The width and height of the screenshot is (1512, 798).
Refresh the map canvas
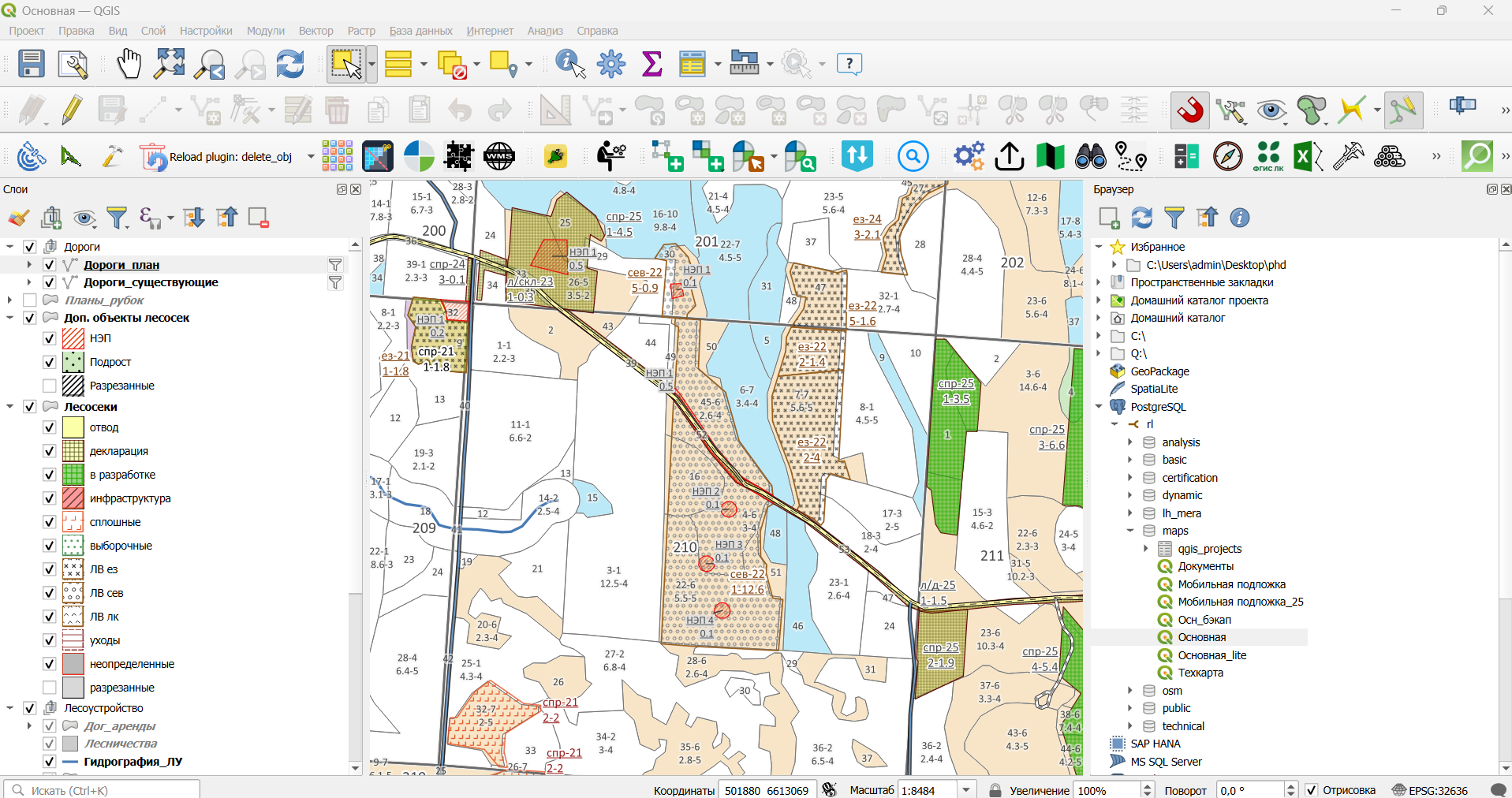point(290,64)
